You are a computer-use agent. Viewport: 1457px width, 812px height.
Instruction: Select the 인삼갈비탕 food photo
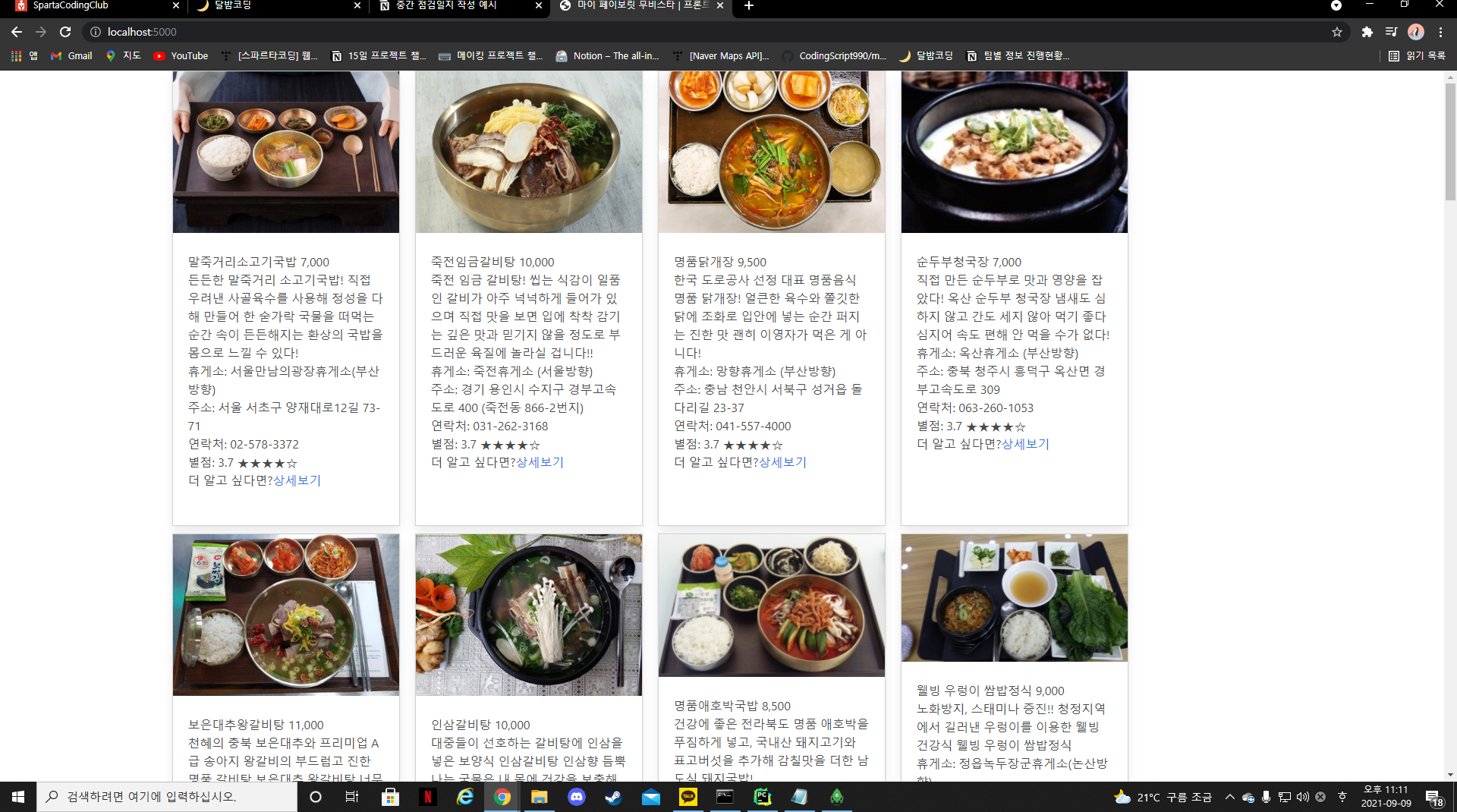coord(529,615)
